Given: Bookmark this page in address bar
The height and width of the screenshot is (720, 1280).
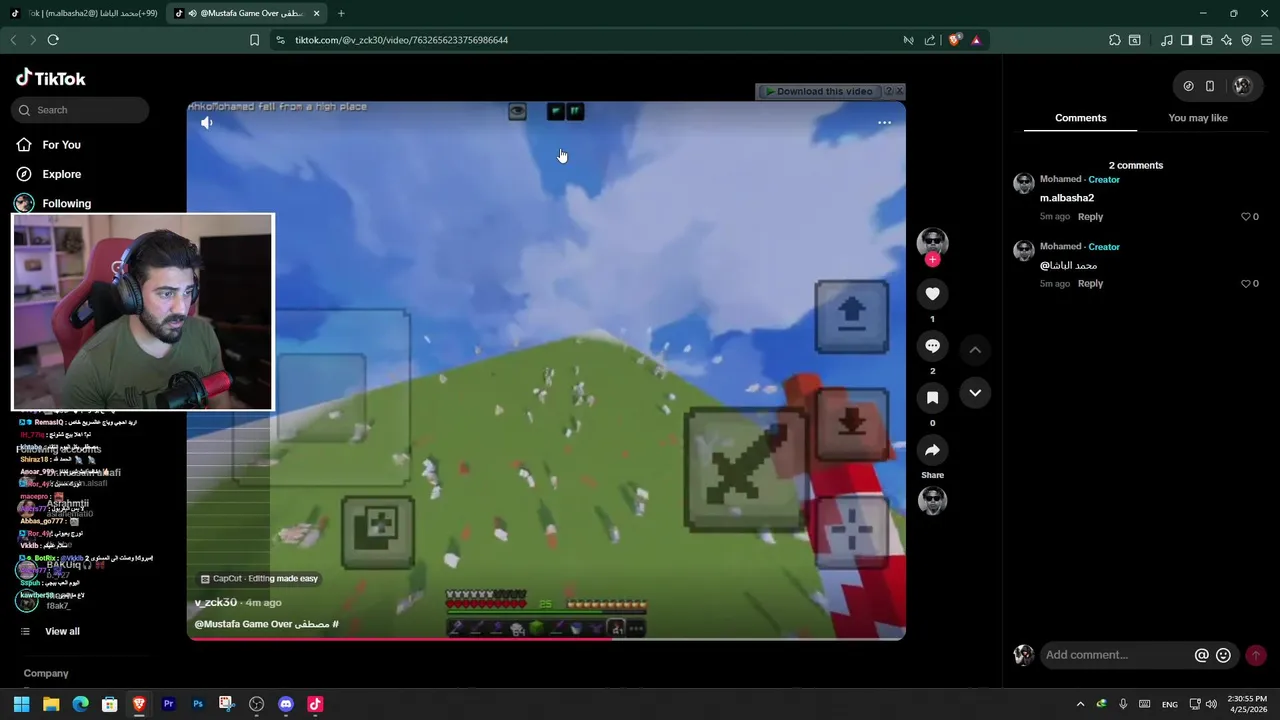Looking at the screenshot, I should (x=254, y=40).
